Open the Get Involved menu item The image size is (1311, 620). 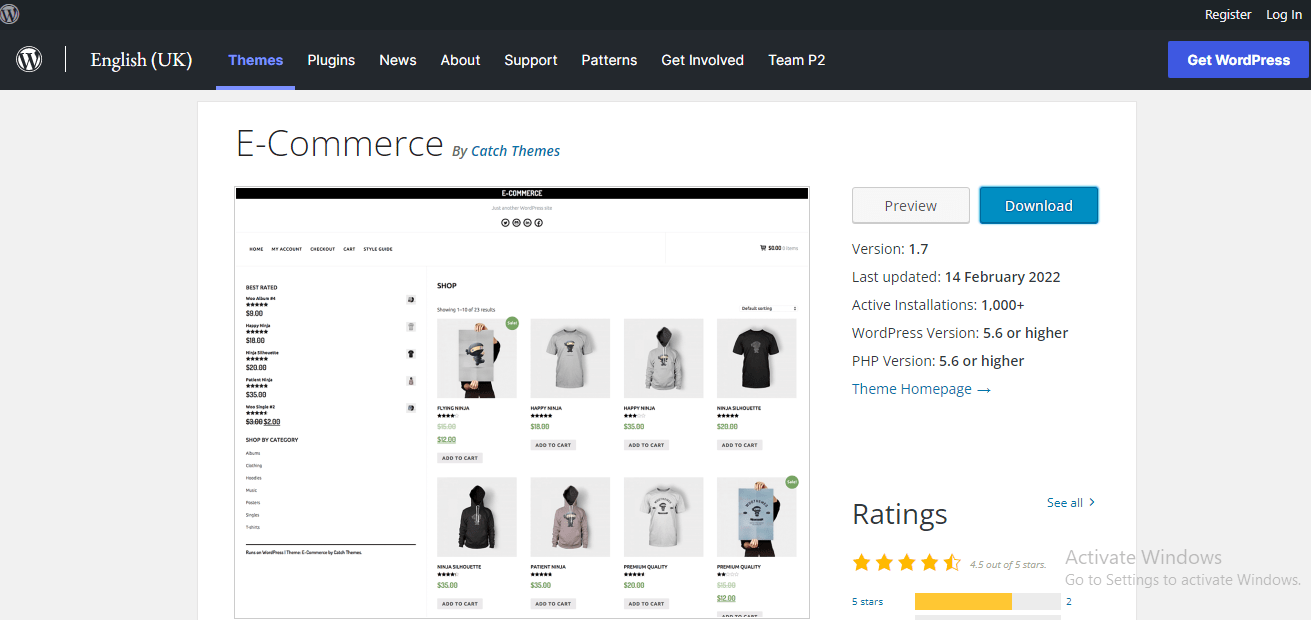(x=702, y=60)
